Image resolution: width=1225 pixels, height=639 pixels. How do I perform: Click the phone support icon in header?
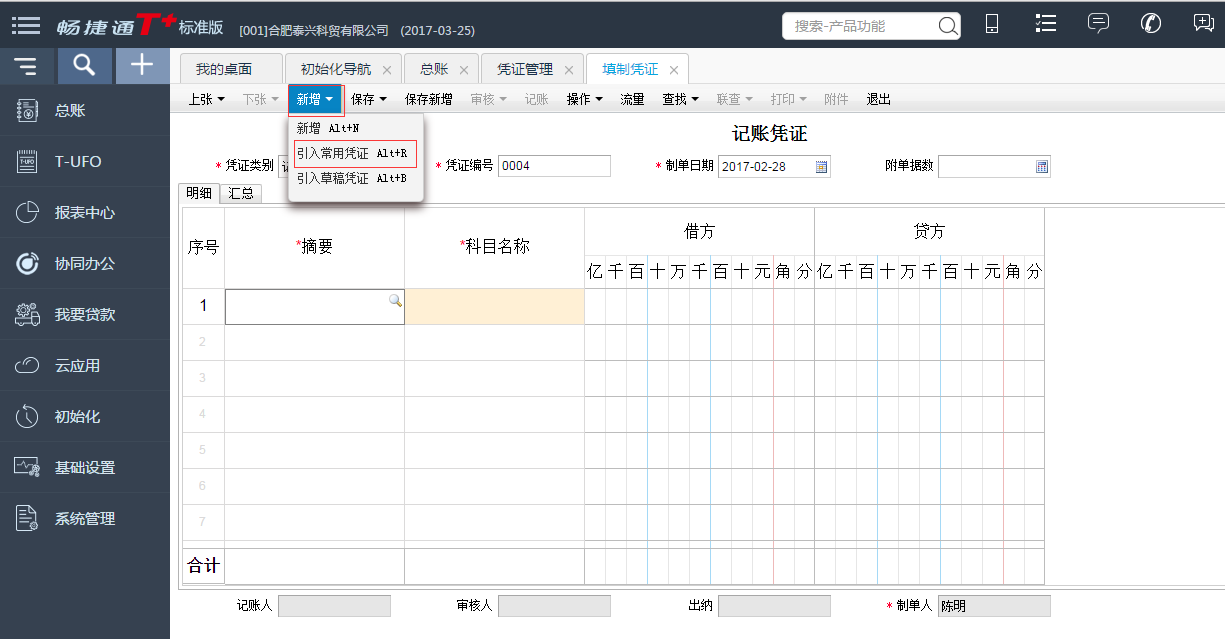click(1151, 24)
